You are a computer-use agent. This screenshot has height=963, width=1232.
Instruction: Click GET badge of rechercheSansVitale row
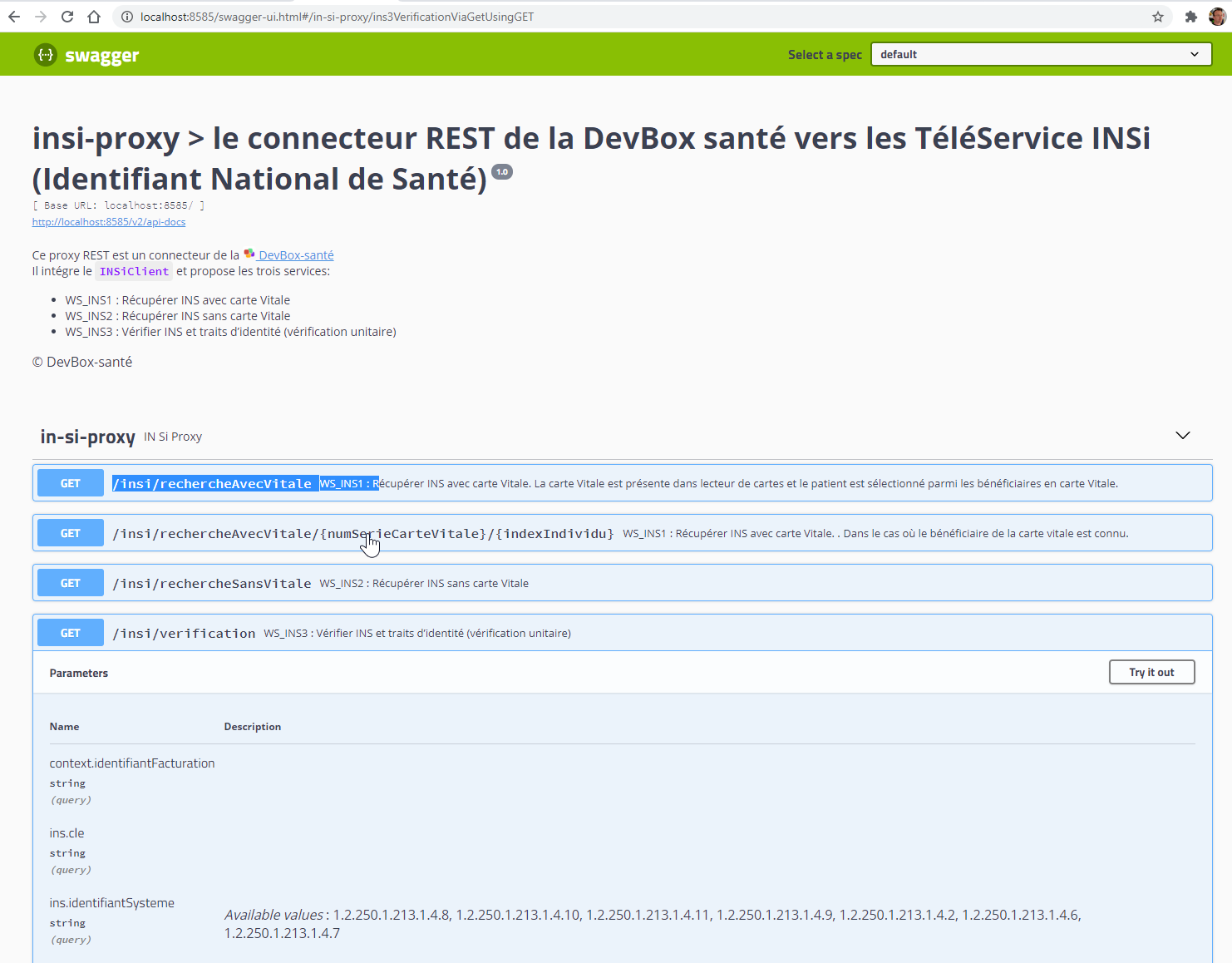pyautogui.click(x=71, y=583)
